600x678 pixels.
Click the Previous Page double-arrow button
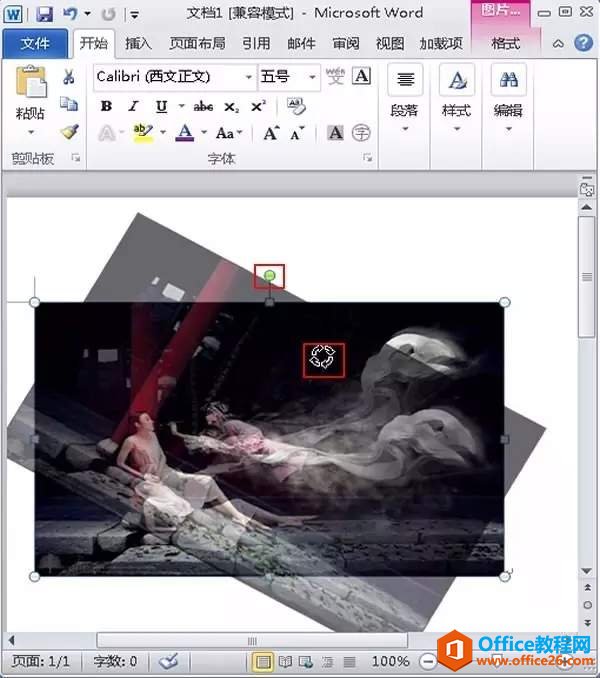[587, 587]
